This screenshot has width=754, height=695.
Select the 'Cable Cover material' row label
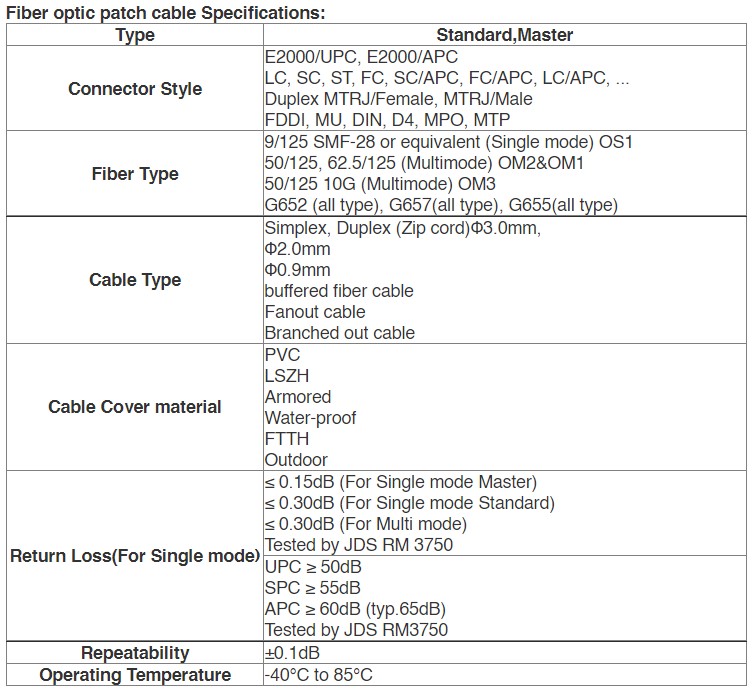click(x=135, y=407)
